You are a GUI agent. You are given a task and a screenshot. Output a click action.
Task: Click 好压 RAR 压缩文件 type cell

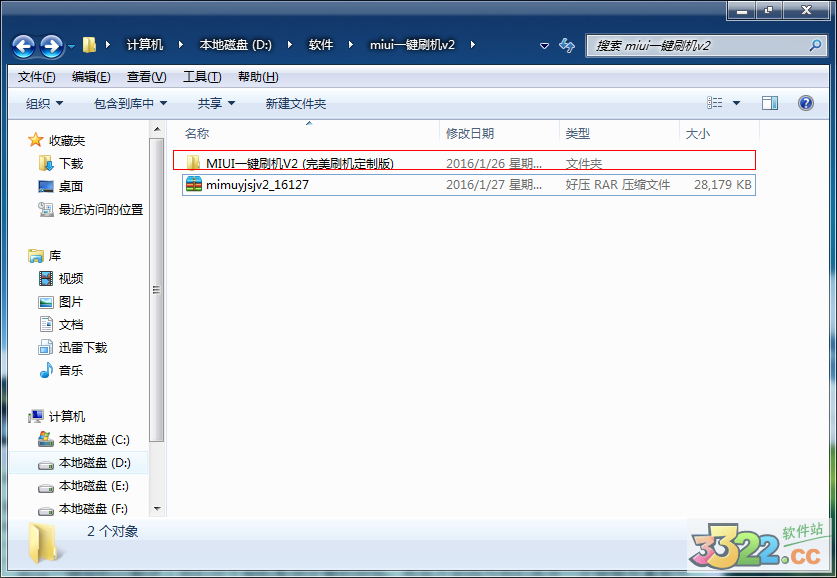pos(618,185)
